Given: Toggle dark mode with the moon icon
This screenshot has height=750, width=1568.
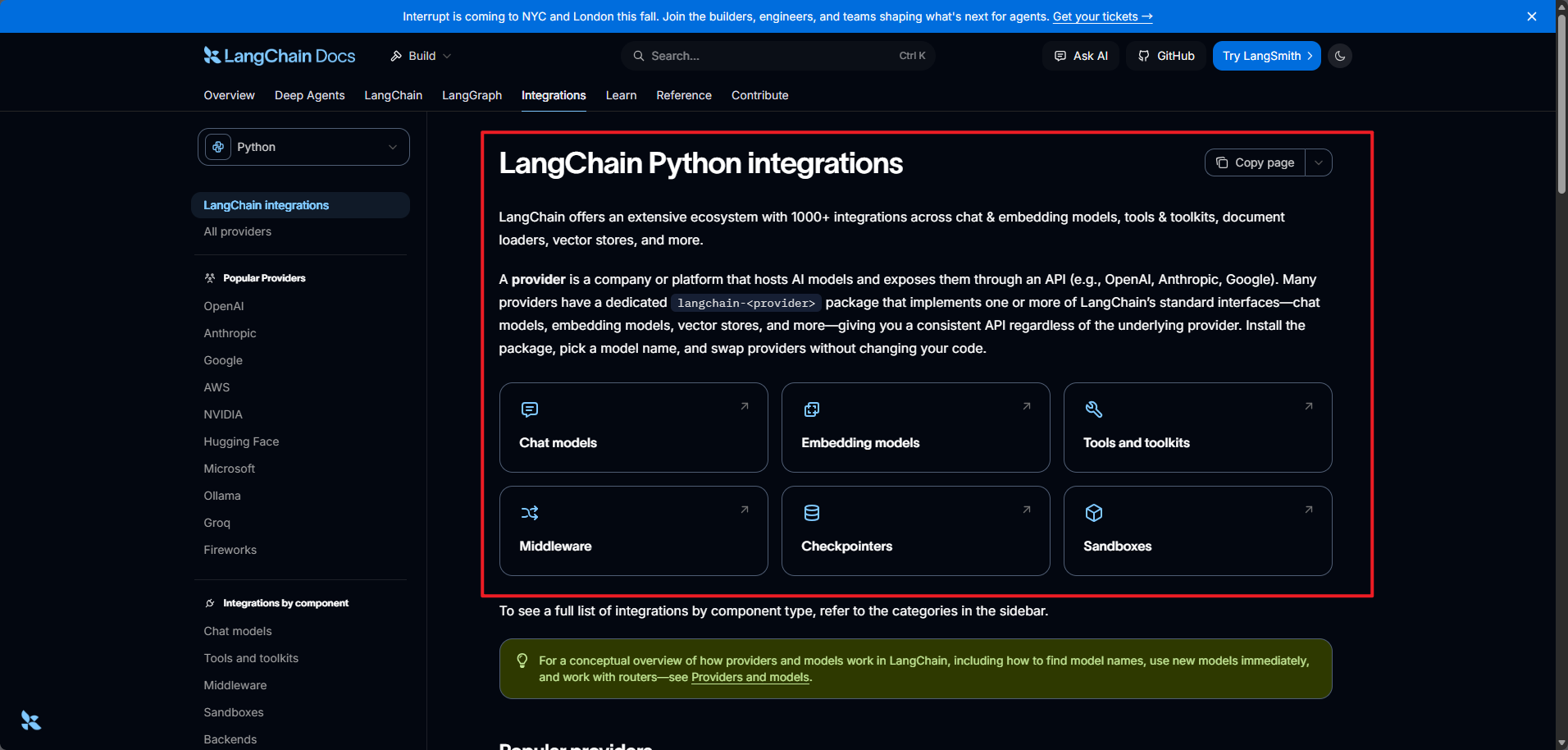Looking at the screenshot, I should coord(1340,56).
